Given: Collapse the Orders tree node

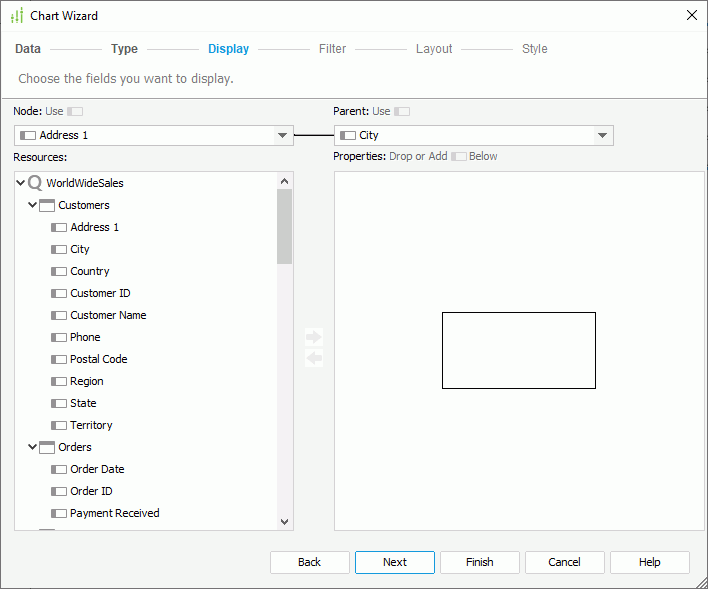Looking at the screenshot, I should [x=33, y=447].
